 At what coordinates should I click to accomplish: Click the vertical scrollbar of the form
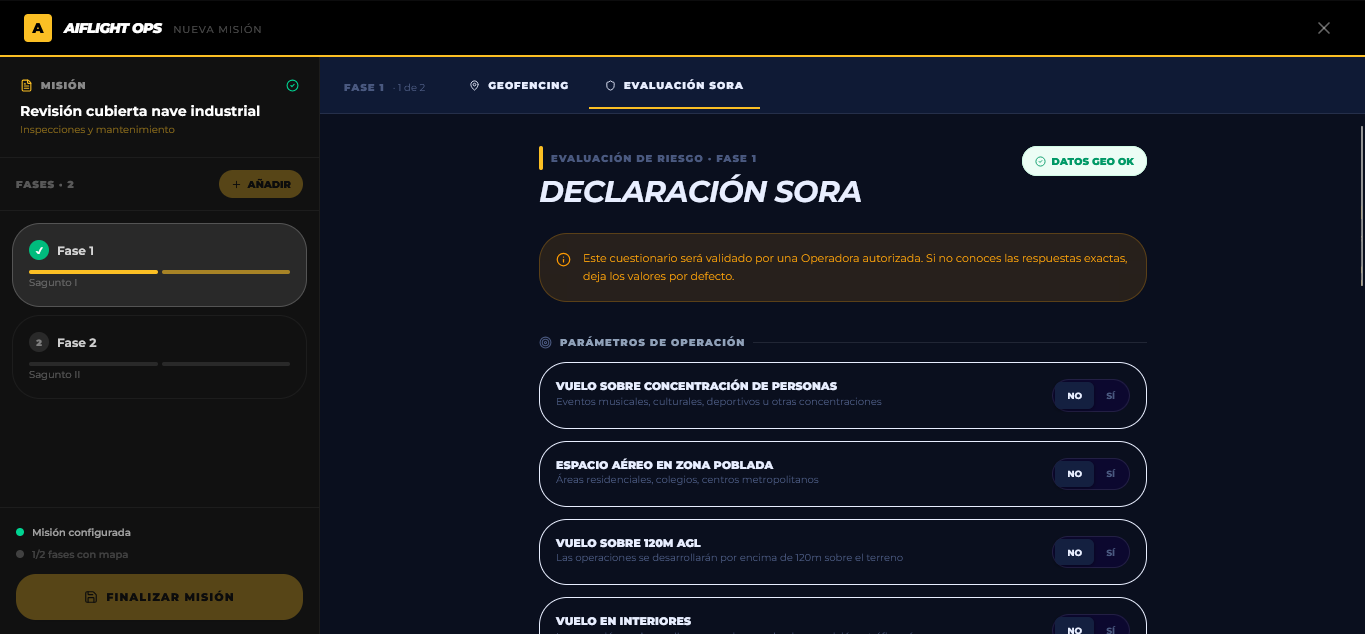(1362, 207)
